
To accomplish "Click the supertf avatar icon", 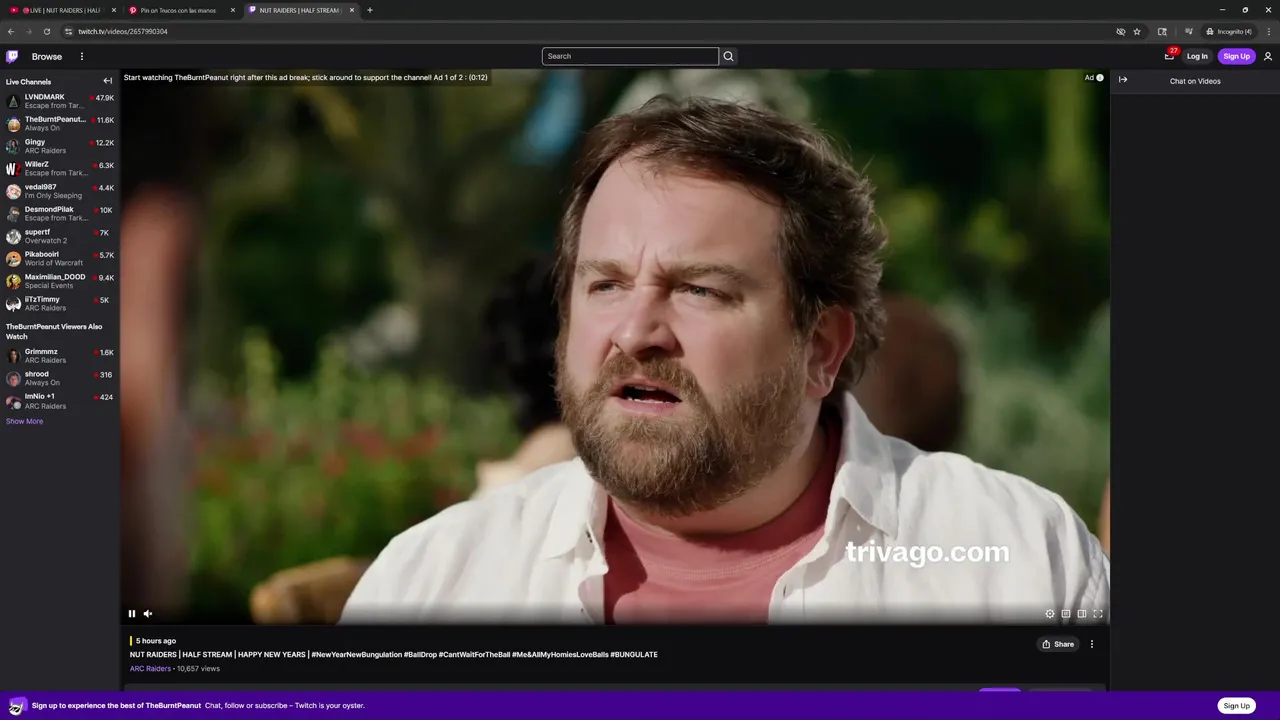I will tap(13, 237).
